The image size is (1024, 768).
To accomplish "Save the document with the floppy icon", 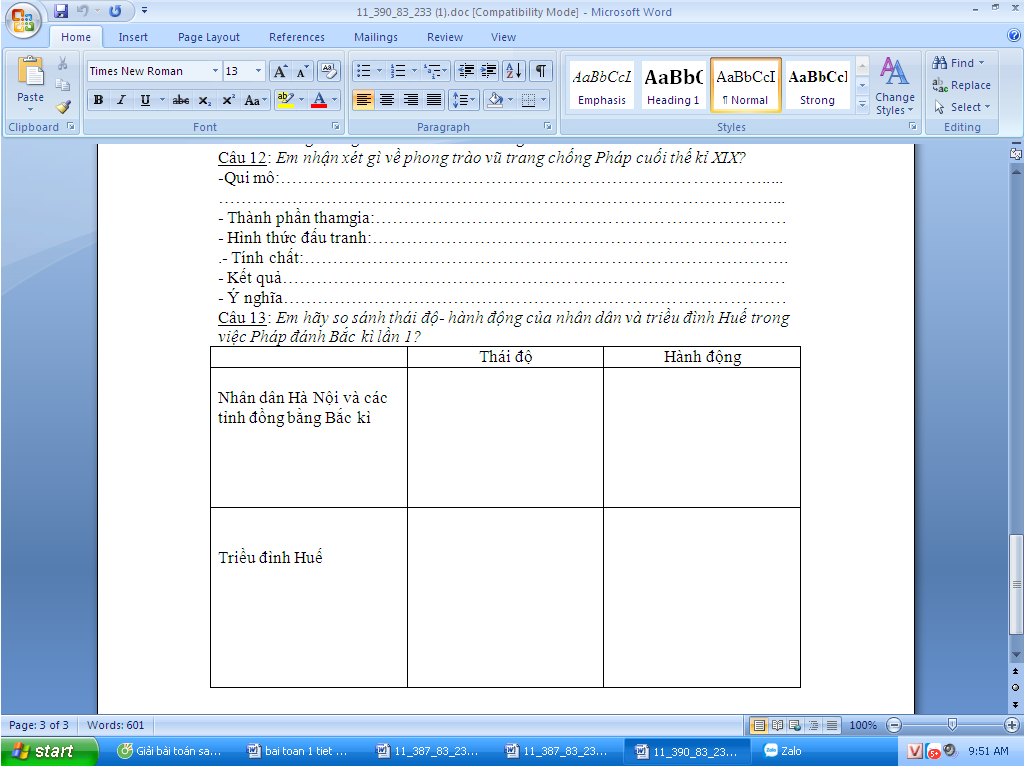I will point(61,11).
